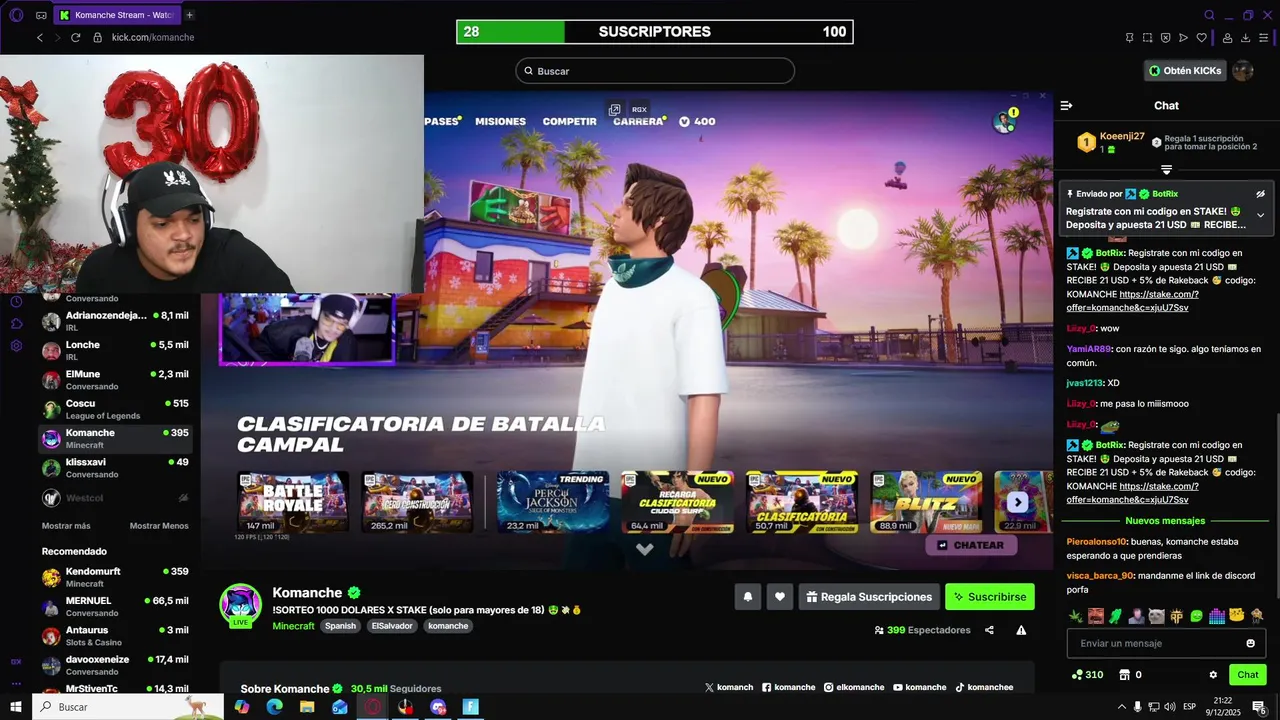
Task: Open the browser easy setup sliders icon
Action: [x=1264, y=38]
